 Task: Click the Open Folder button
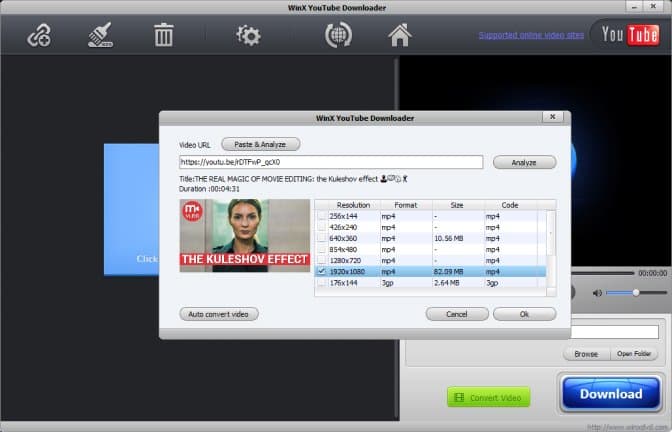[x=634, y=354]
